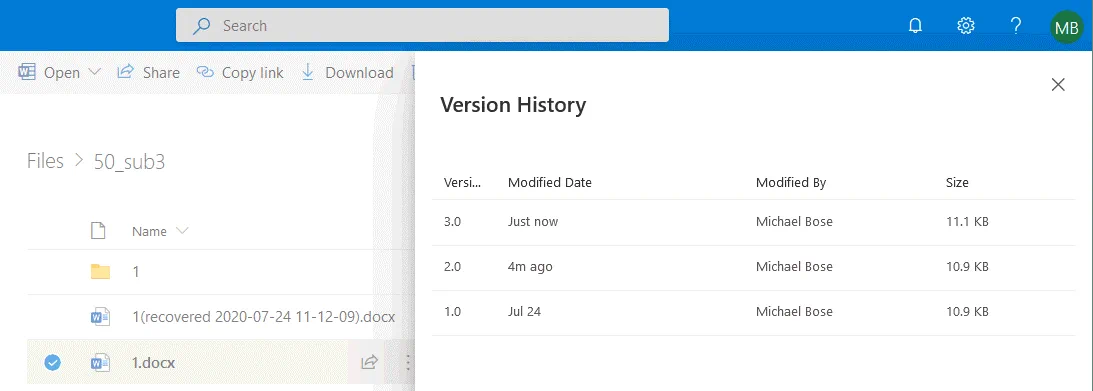Click the Version column header
Viewport: 1093px width, 391px height.
tap(463, 183)
